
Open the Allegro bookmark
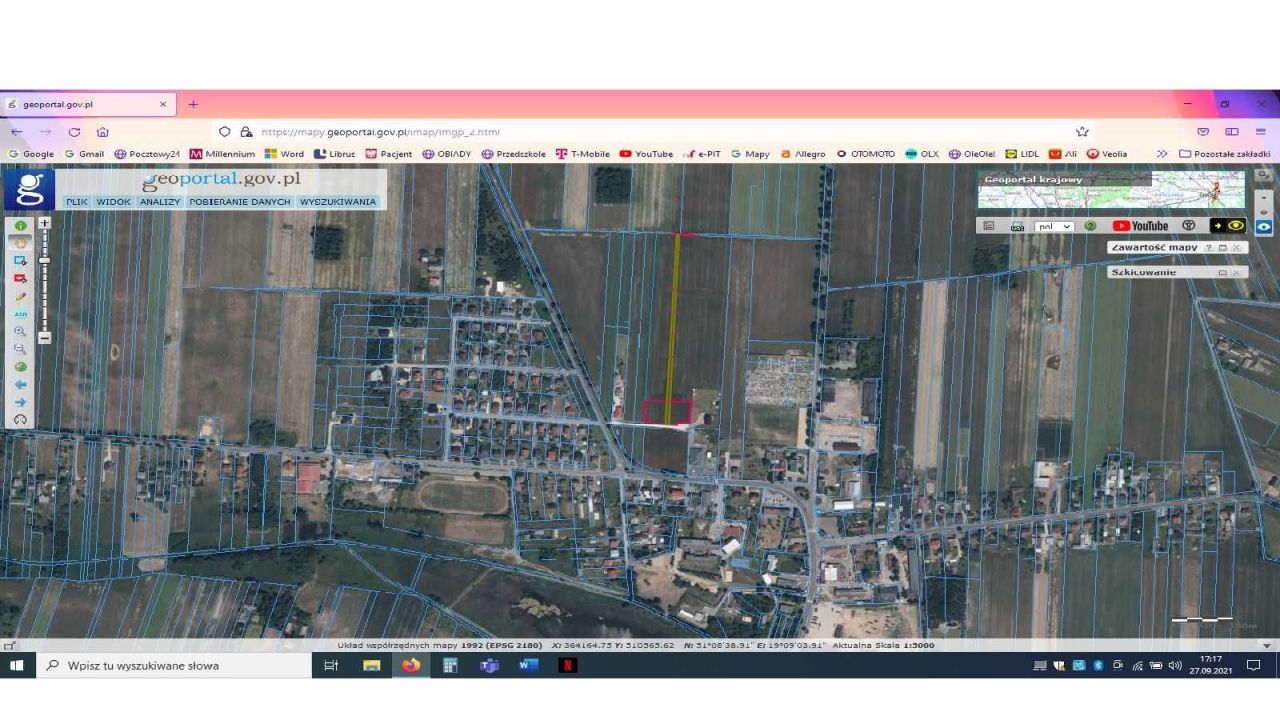pyautogui.click(x=803, y=154)
